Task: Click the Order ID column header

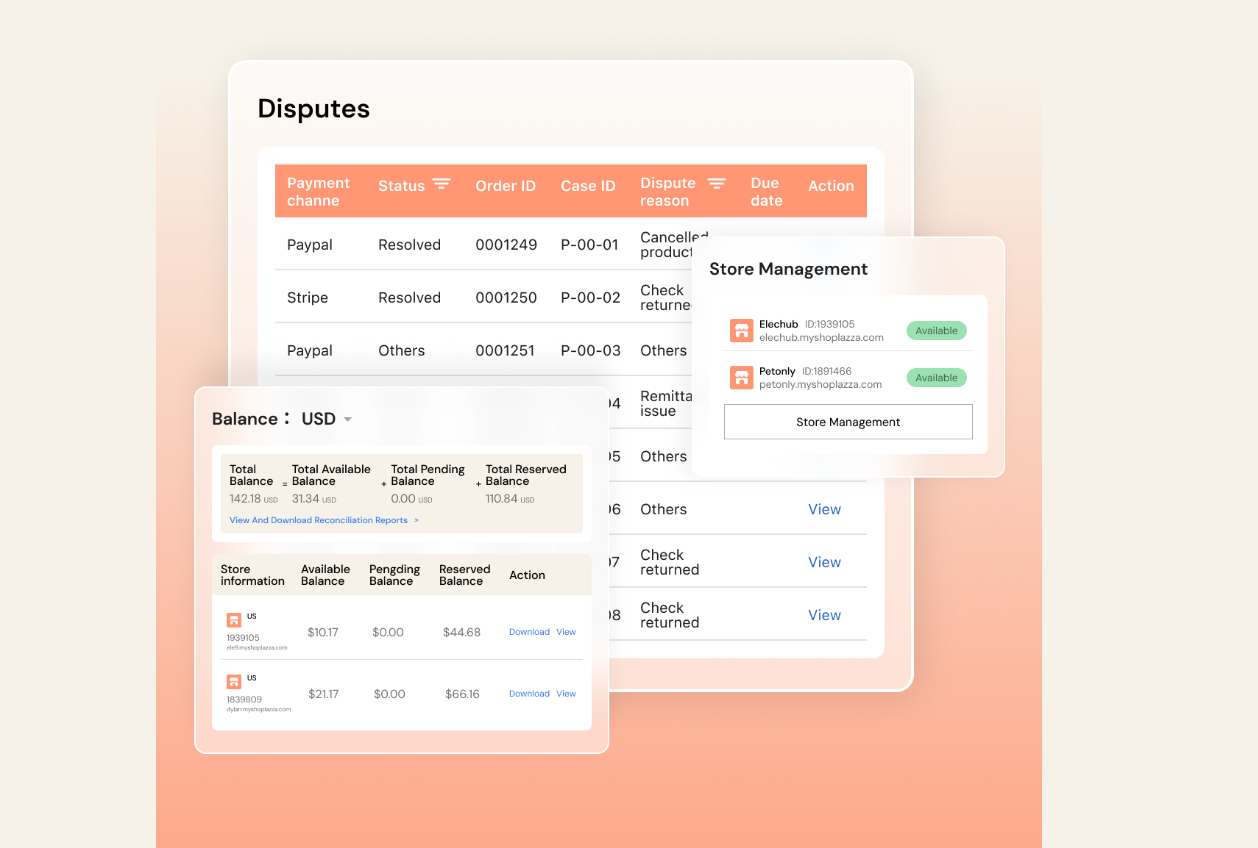Action: (505, 186)
